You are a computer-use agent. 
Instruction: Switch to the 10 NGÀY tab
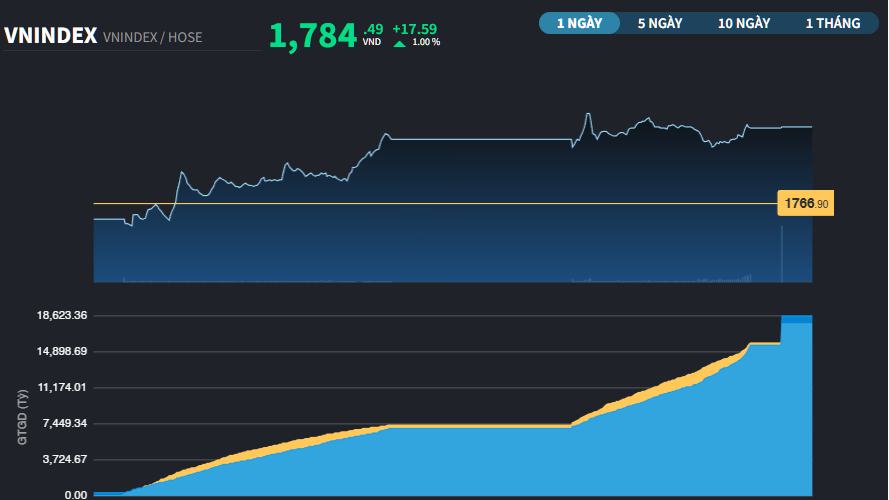(744, 23)
